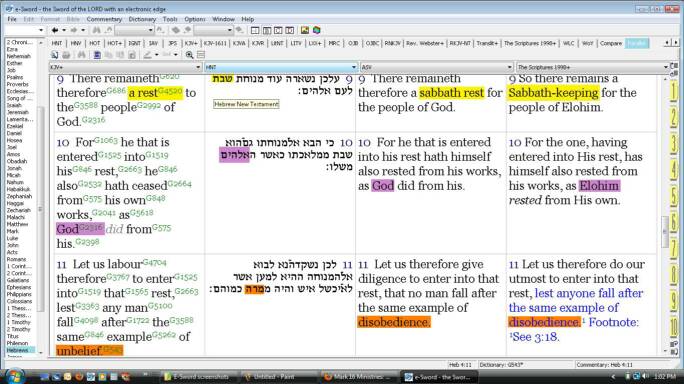Select Ezra in the book list
Viewport: 684px width, 384px height.
click(x=12, y=49)
